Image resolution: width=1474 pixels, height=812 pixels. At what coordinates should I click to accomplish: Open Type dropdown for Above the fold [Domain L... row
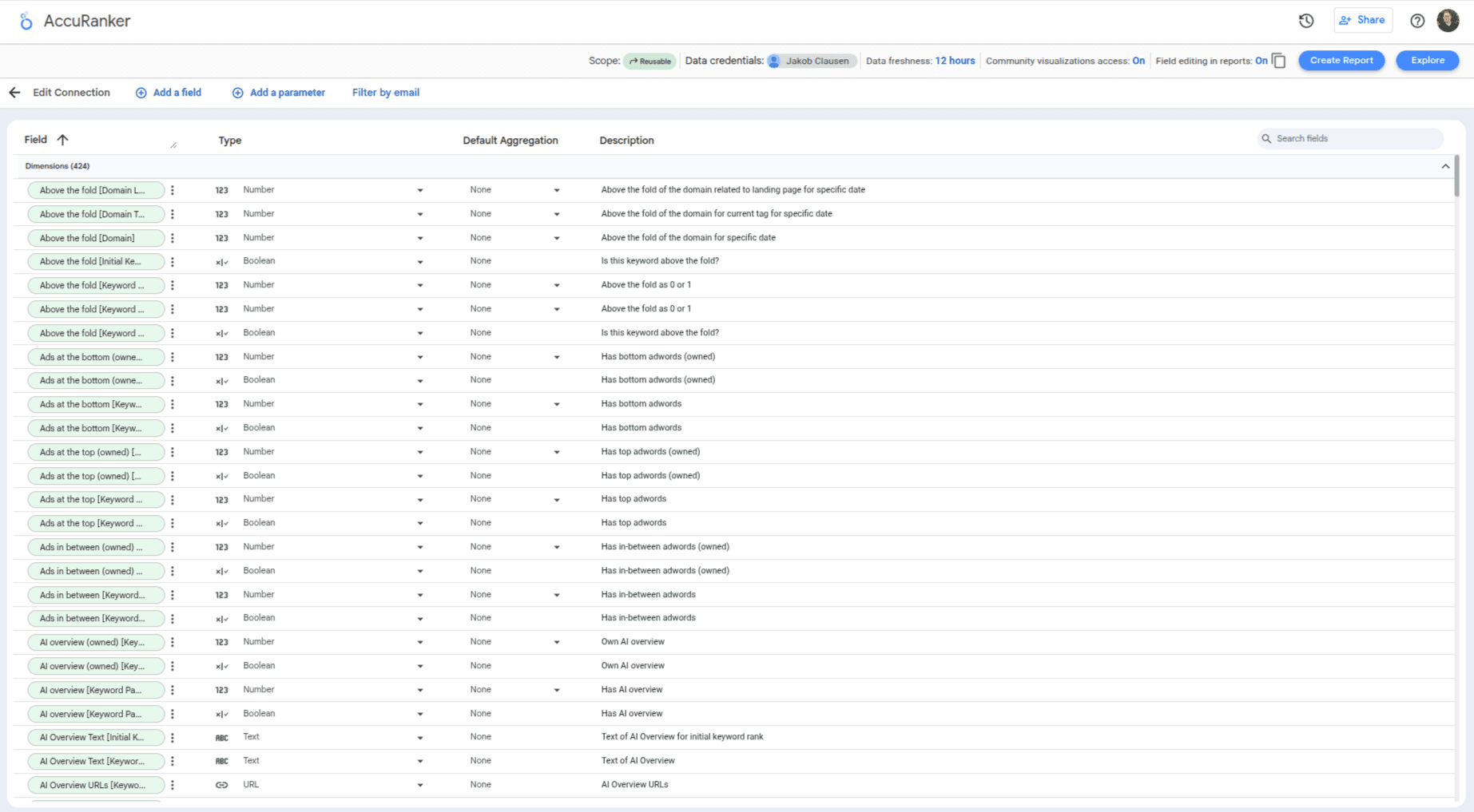coord(420,190)
